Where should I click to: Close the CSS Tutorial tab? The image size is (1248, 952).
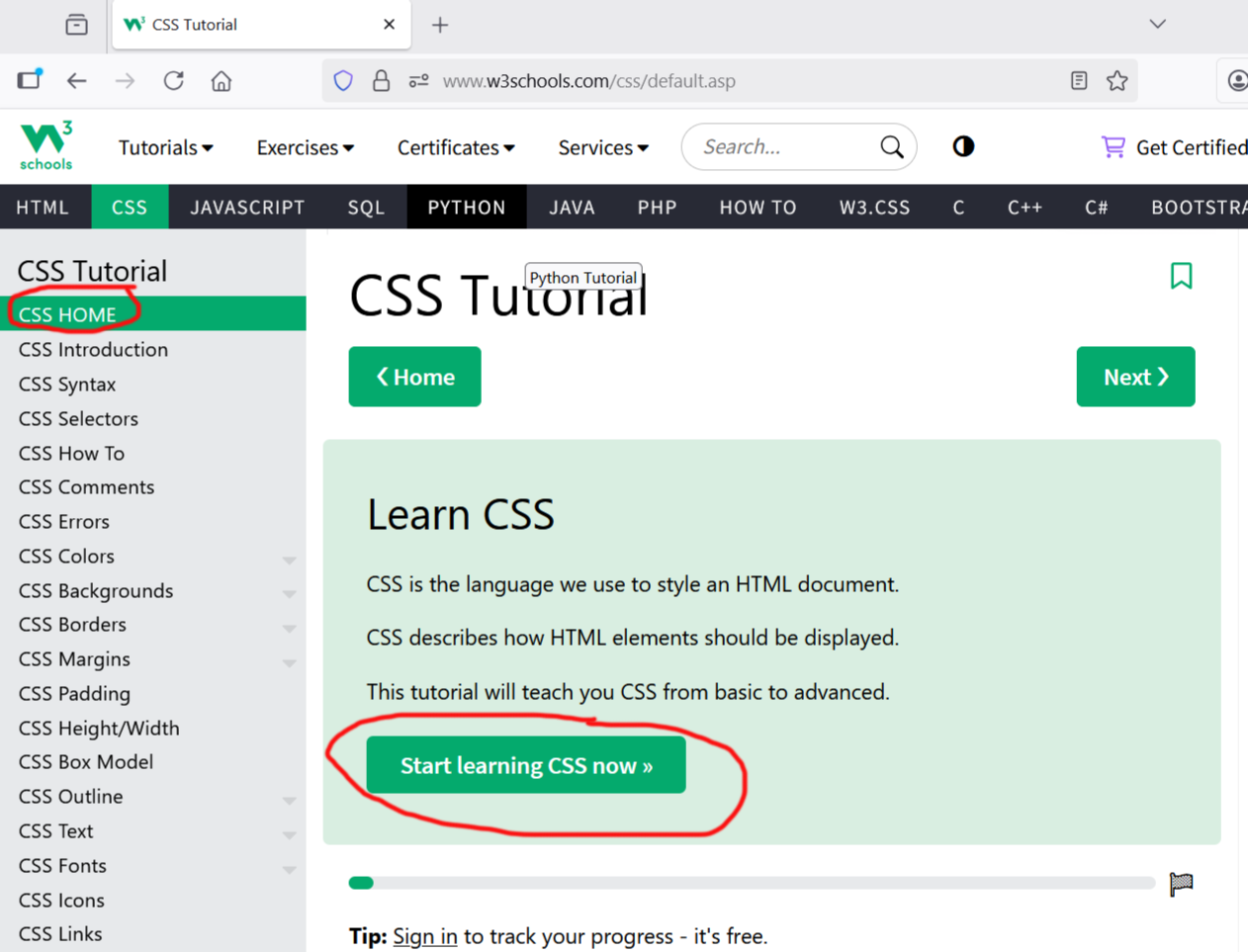coord(390,25)
